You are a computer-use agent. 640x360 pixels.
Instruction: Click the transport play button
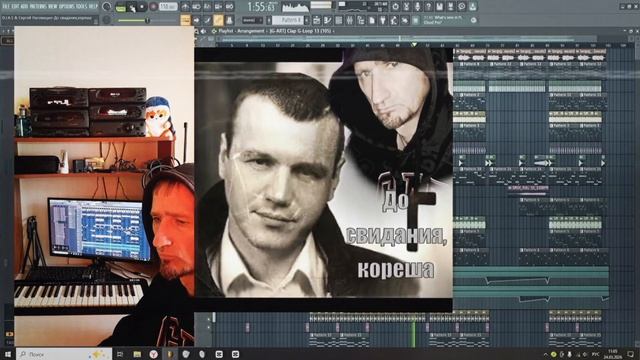click(132, 7)
